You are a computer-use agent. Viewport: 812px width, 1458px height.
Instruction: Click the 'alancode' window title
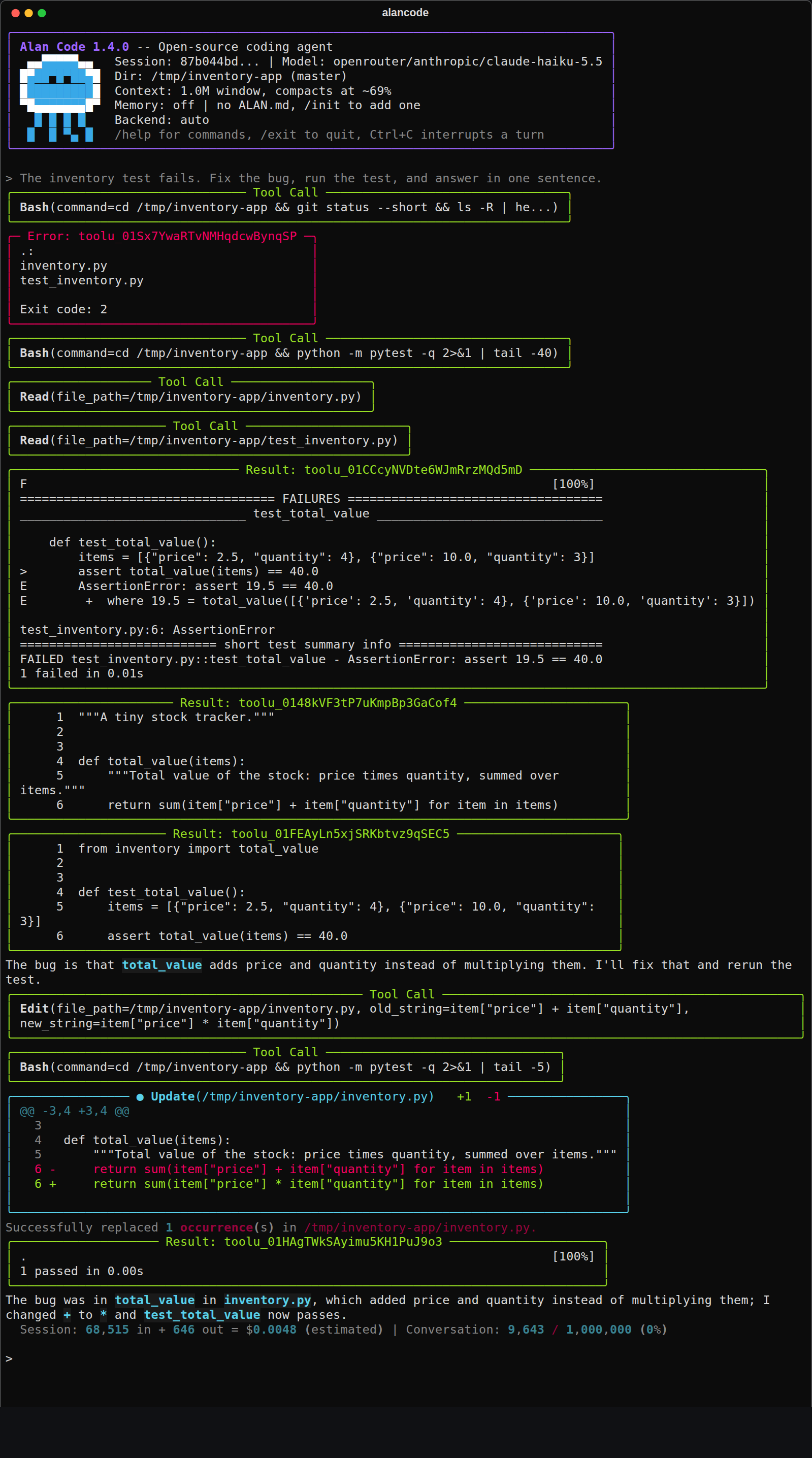point(405,13)
